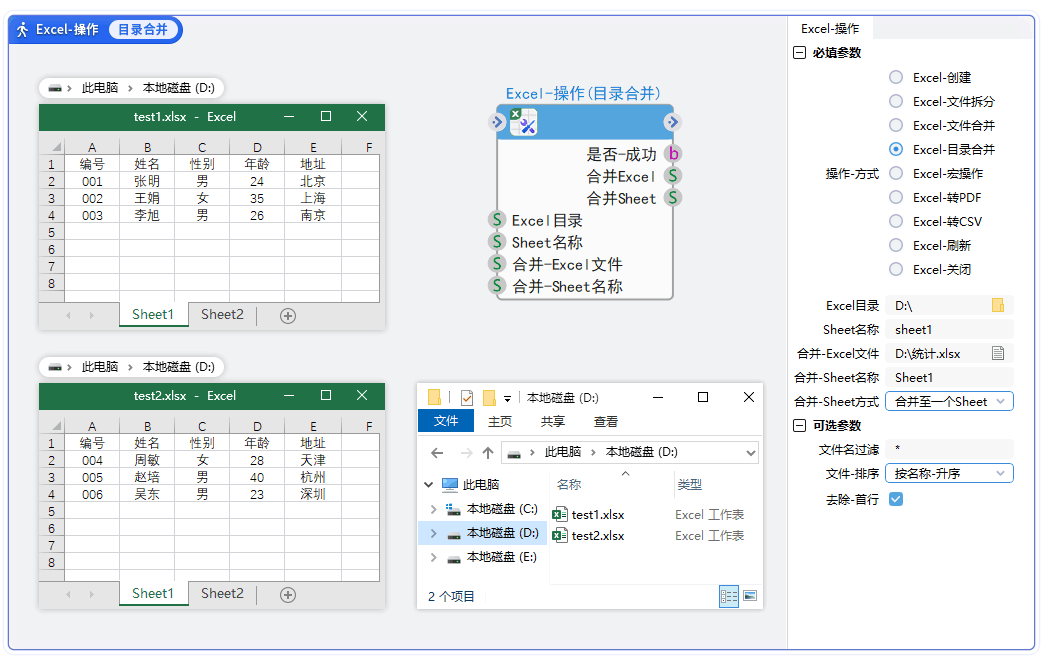This screenshot has width=1050, height=662.
Task: Click the Sheet名称 input containing sheet1
Action: (x=948, y=329)
